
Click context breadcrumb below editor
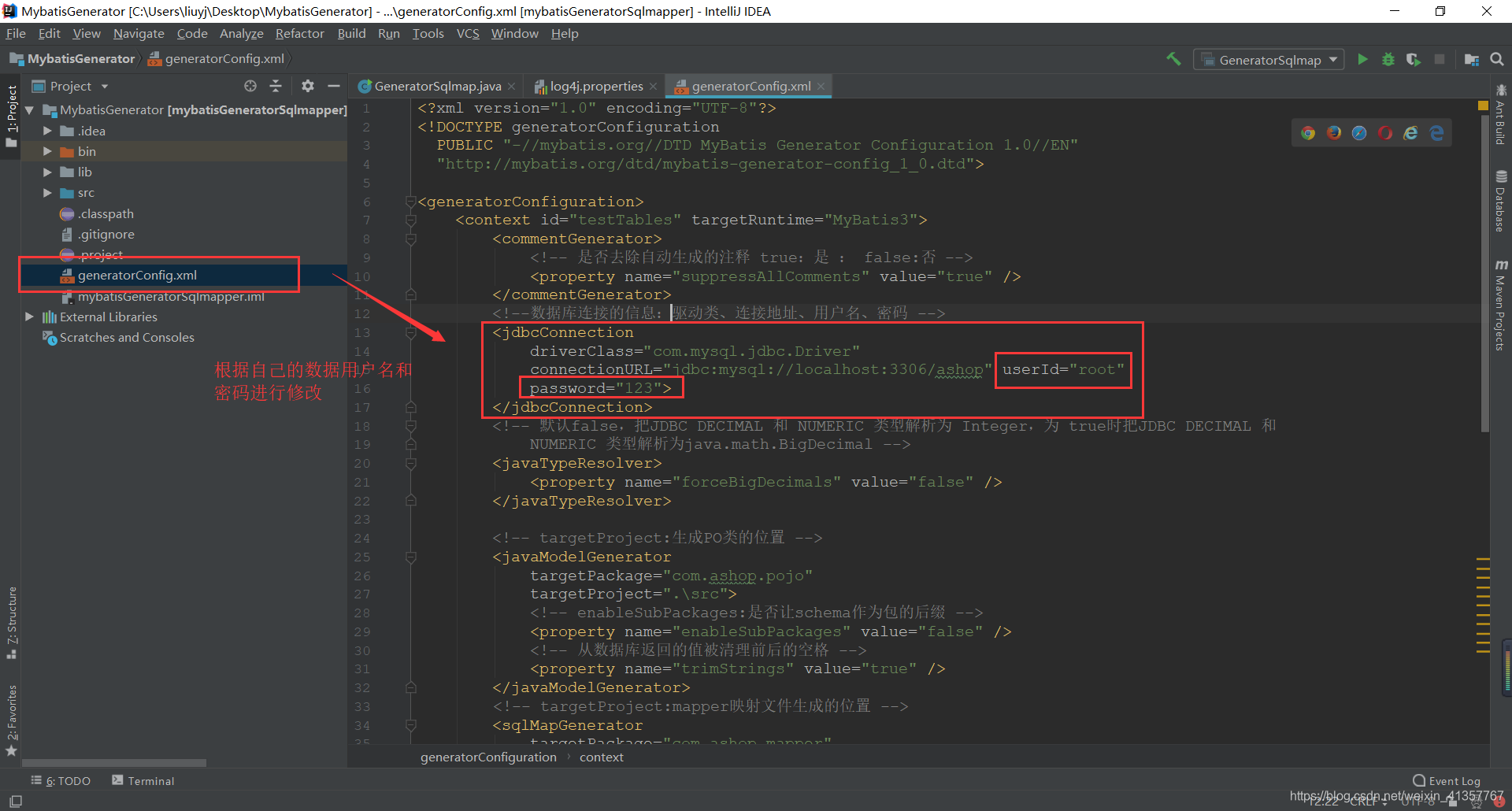(601, 757)
